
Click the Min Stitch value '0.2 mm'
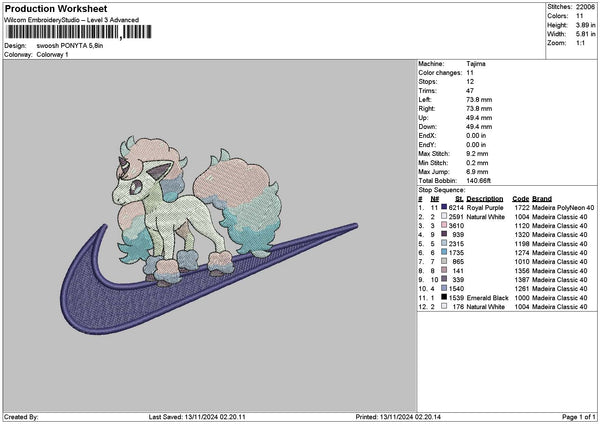(477, 163)
